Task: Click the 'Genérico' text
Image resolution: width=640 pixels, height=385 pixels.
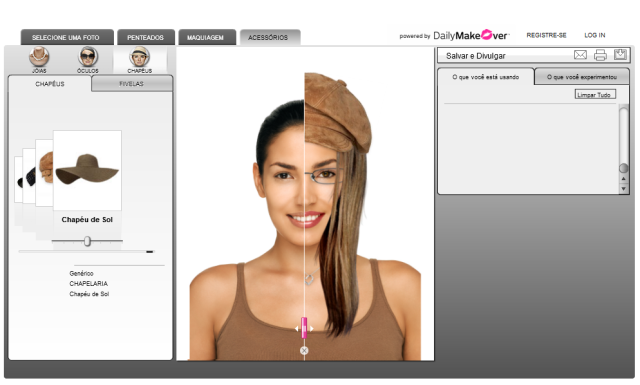Action: point(81,273)
